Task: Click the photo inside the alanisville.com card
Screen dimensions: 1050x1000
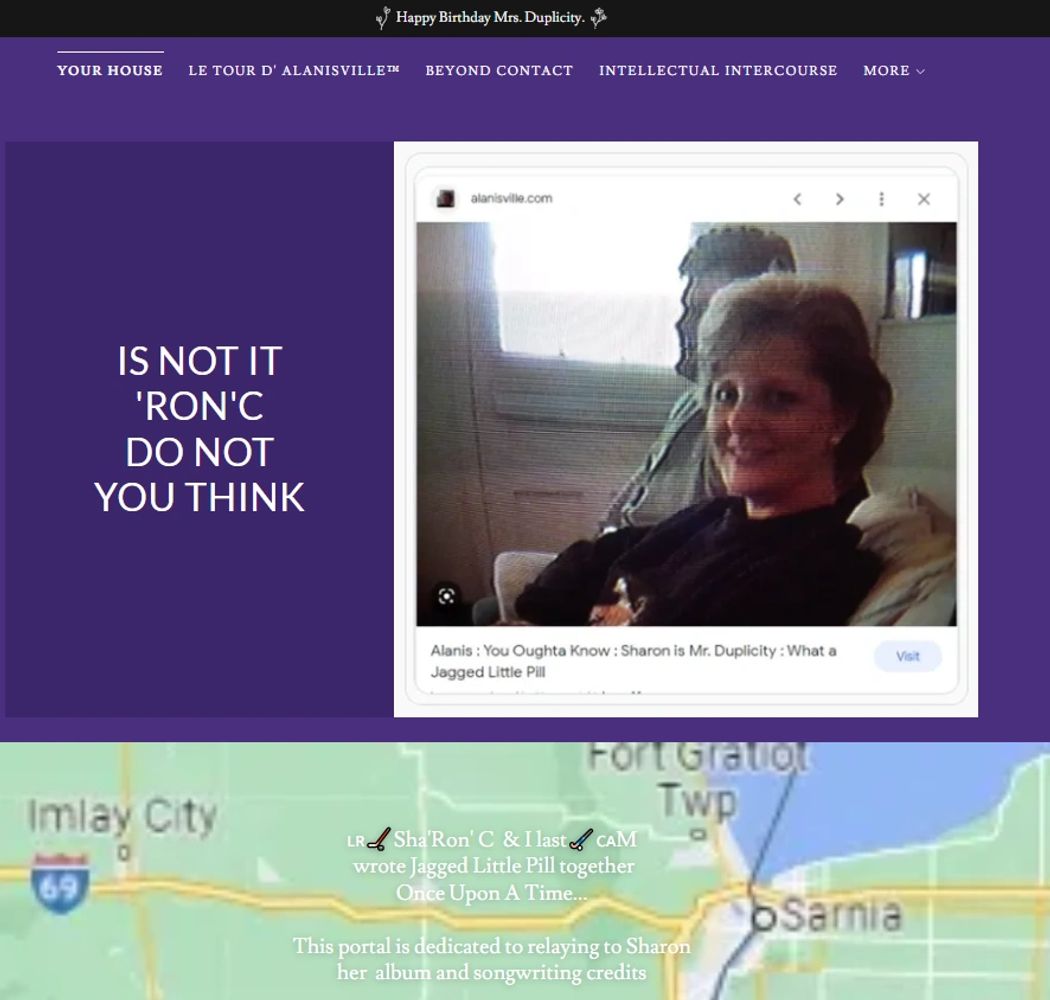Action: click(x=686, y=423)
